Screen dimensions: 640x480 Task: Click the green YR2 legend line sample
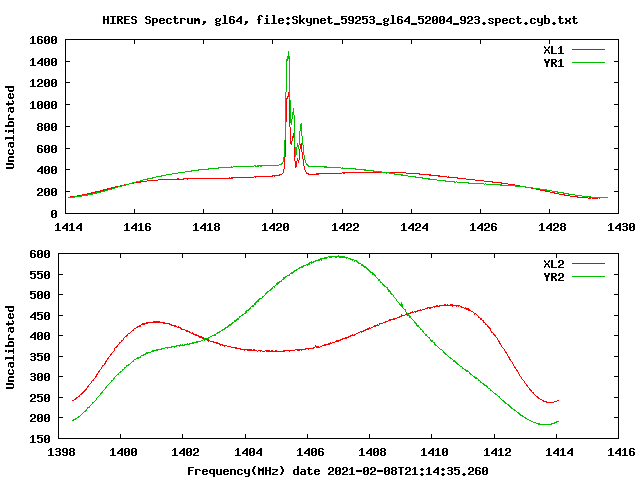[x=588, y=277]
